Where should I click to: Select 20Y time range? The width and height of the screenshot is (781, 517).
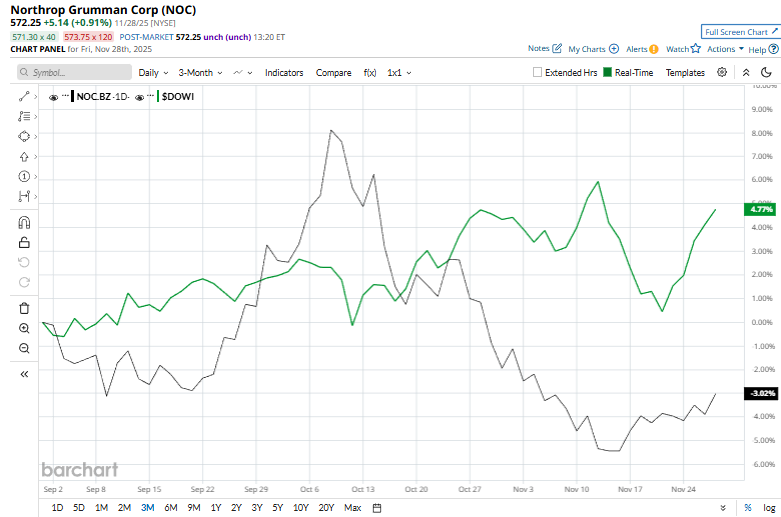coord(326,508)
